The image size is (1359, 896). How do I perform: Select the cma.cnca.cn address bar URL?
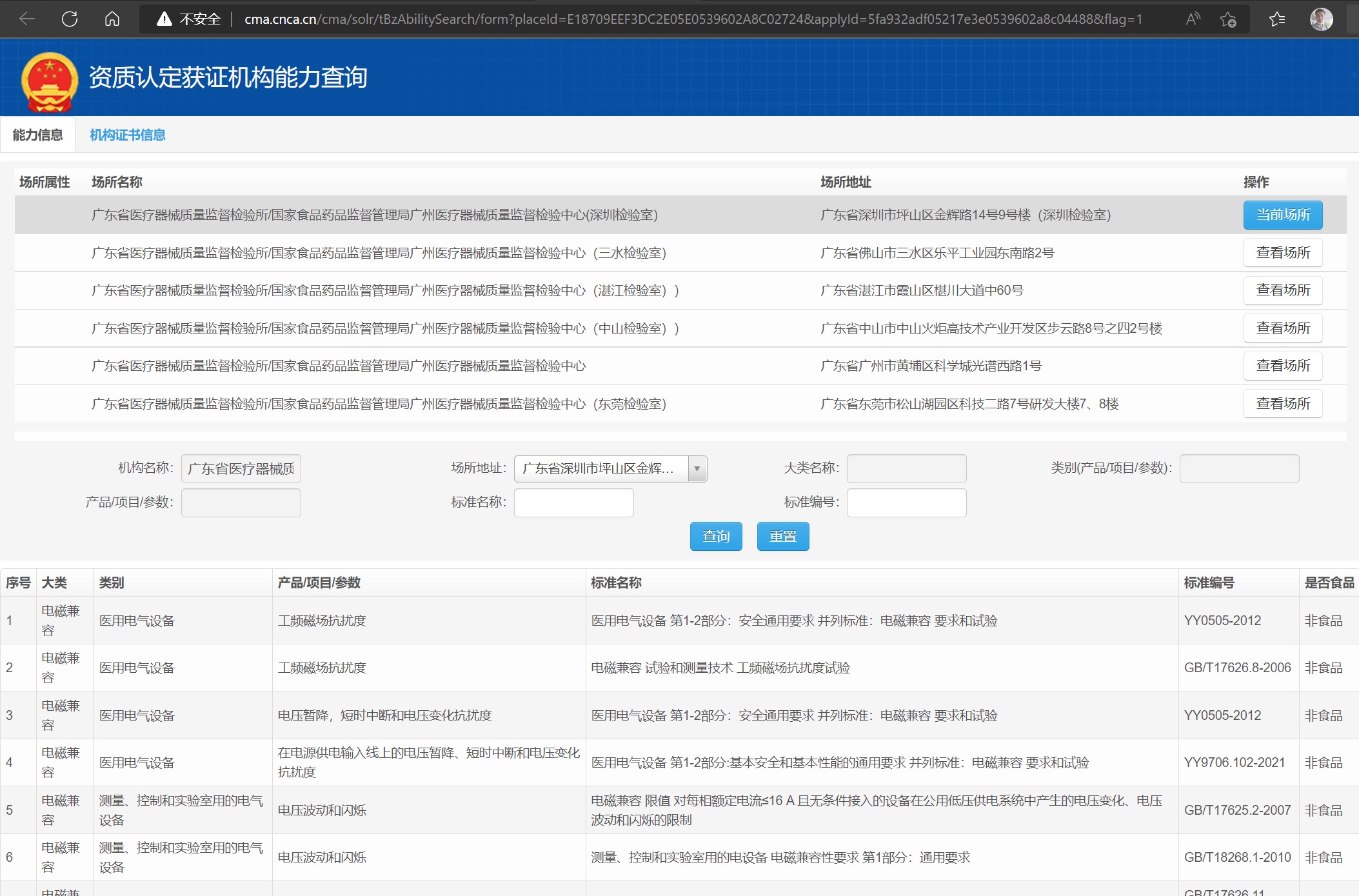click(x=693, y=19)
